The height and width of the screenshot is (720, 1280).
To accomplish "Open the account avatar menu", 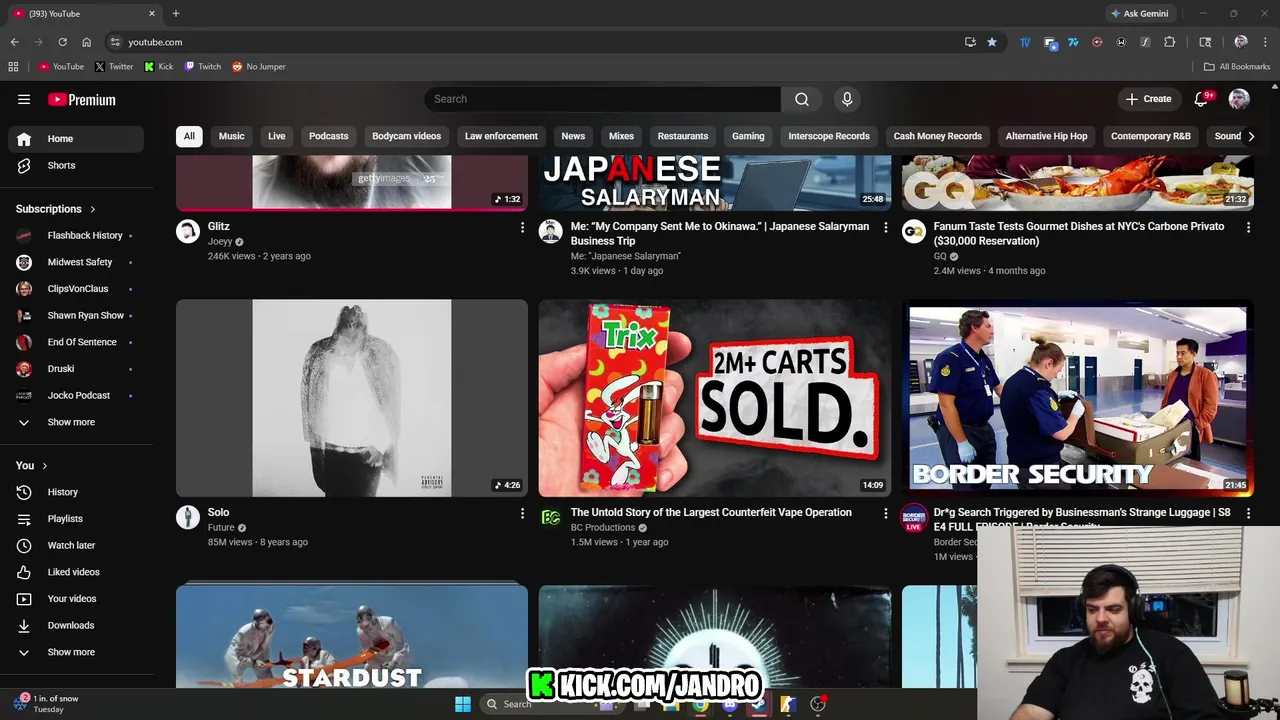I will coord(1239,99).
